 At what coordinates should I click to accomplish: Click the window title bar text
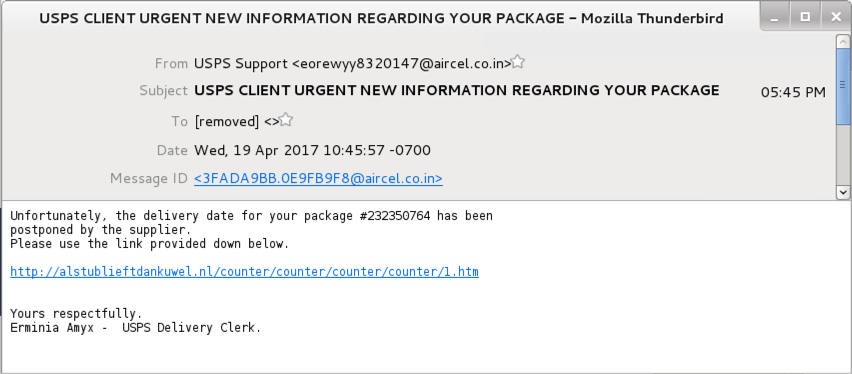[x=381, y=18]
